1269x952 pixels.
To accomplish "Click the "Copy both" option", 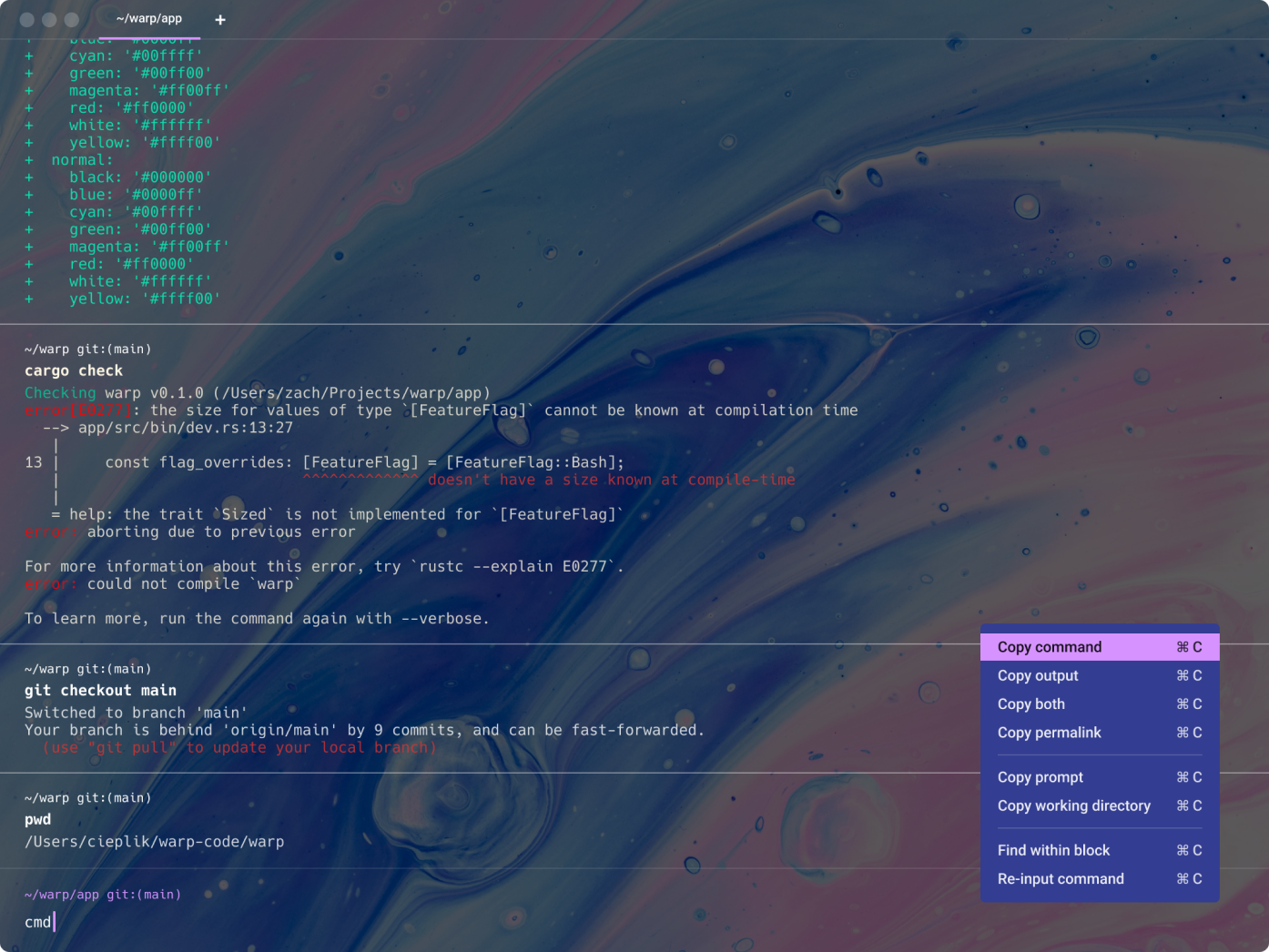I will [1030, 704].
